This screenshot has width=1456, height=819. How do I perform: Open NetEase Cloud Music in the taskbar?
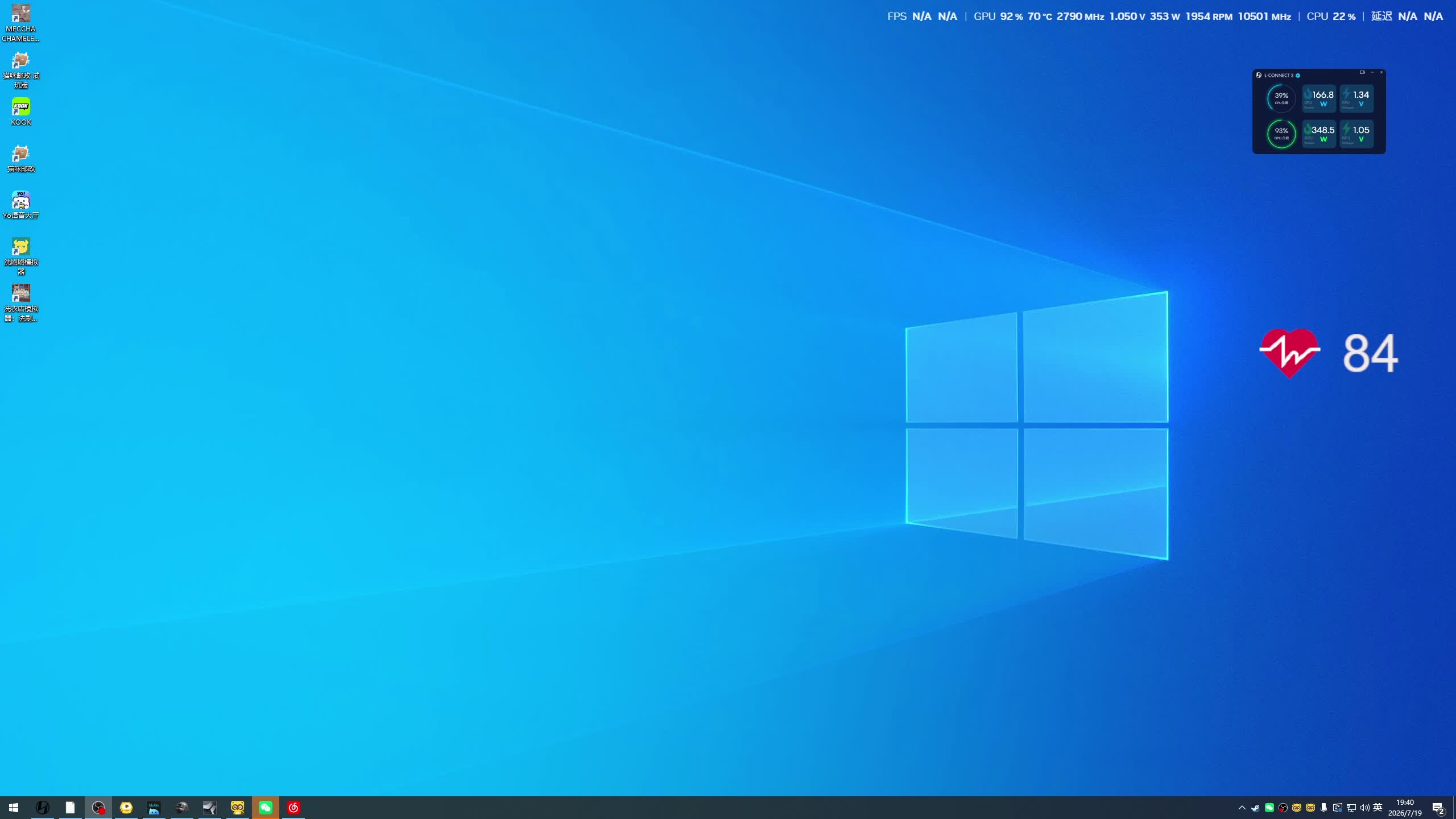click(x=293, y=808)
